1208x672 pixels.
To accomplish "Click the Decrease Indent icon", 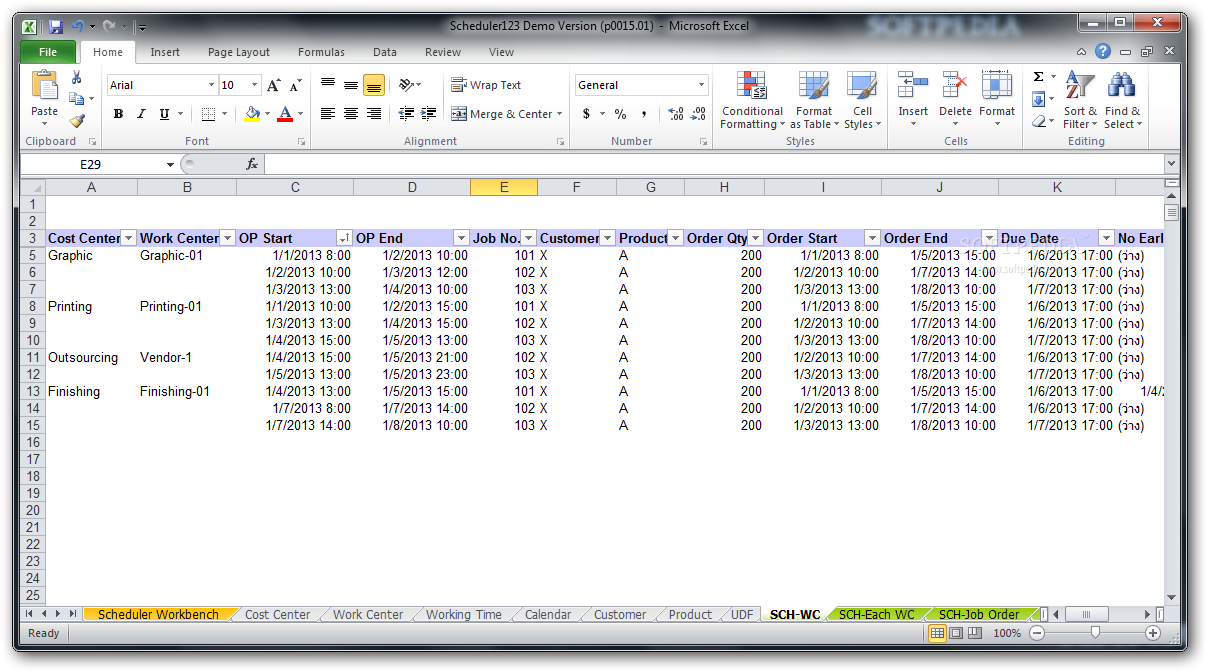I will pos(407,114).
